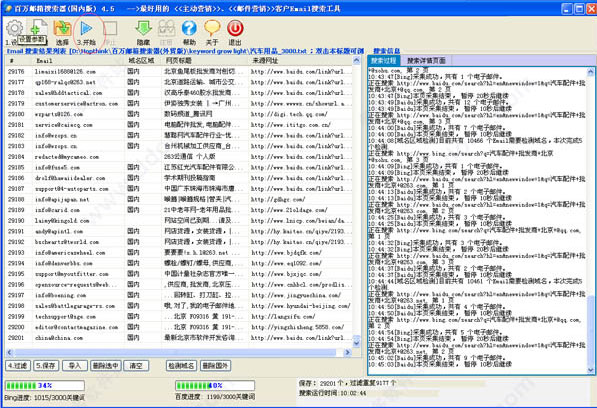The height and width of the screenshot is (408, 597).
Task: Click source URL http://www.21oldage.com/
Action: pos(289,210)
